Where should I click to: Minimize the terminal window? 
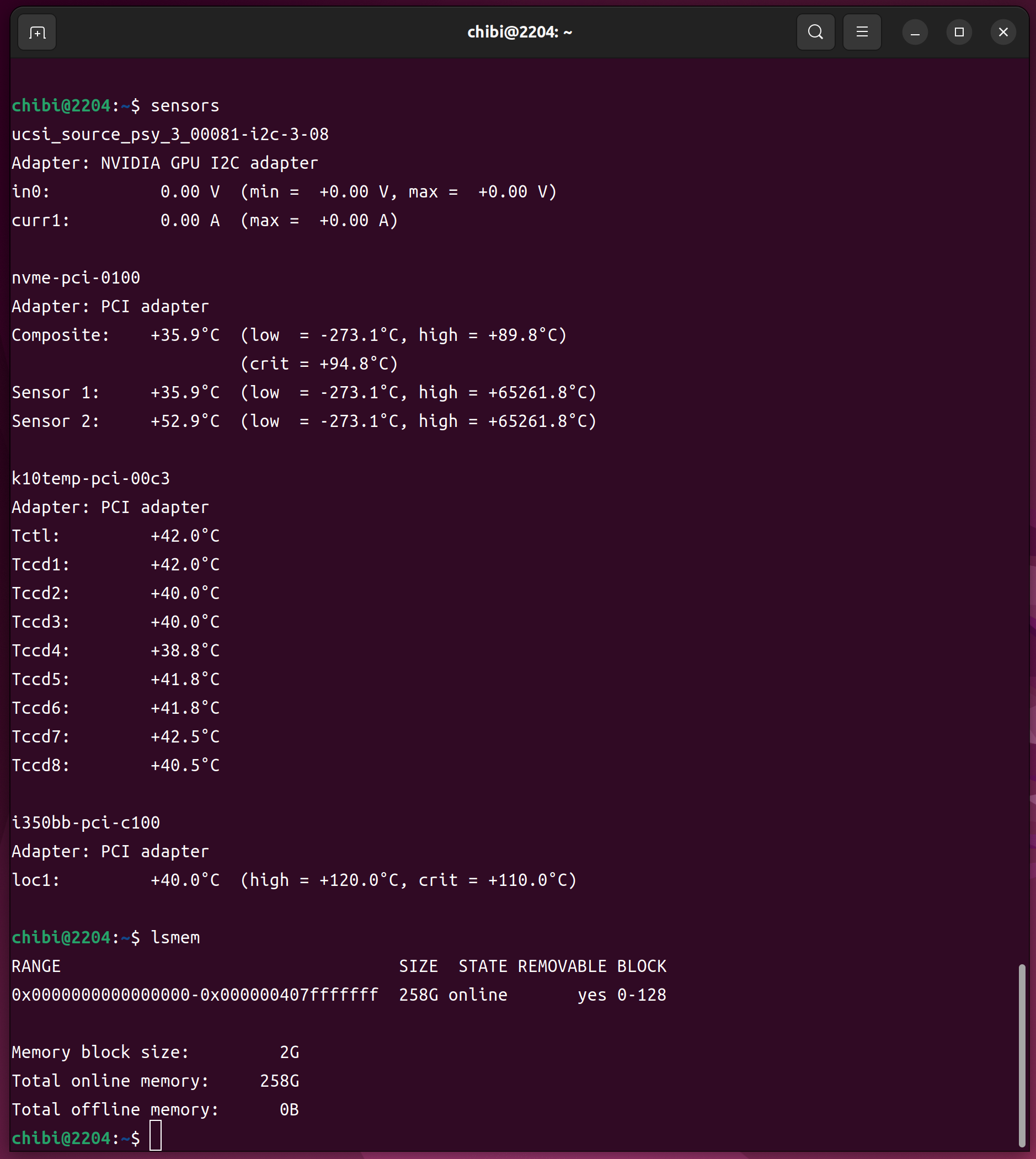tap(915, 33)
